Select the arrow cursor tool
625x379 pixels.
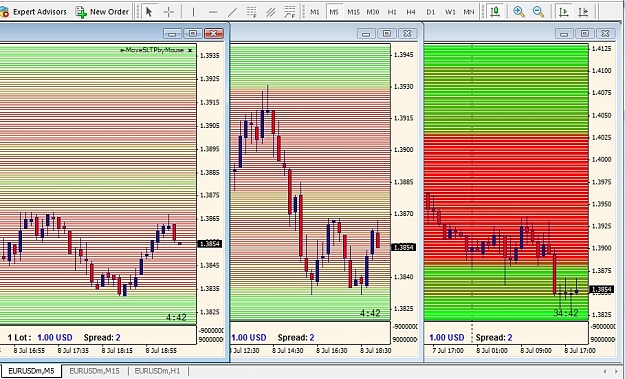[x=149, y=12]
